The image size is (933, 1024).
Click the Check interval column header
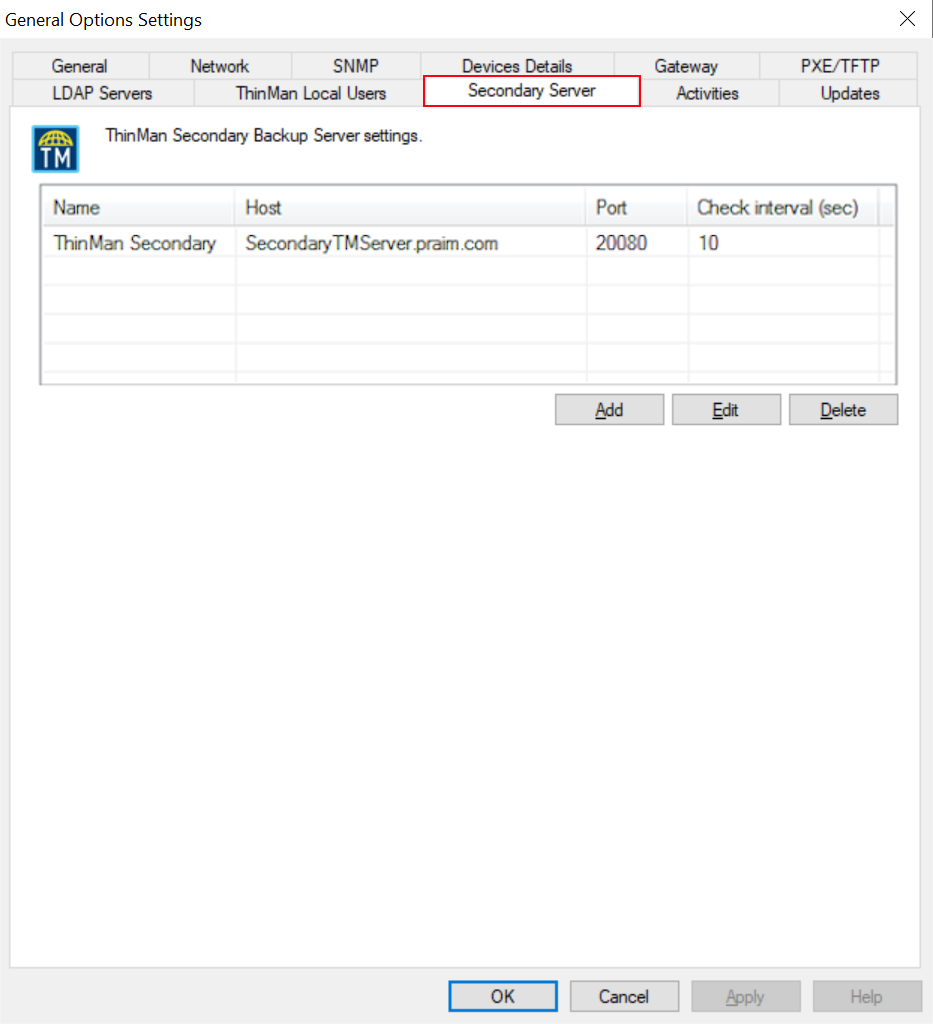point(778,208)
